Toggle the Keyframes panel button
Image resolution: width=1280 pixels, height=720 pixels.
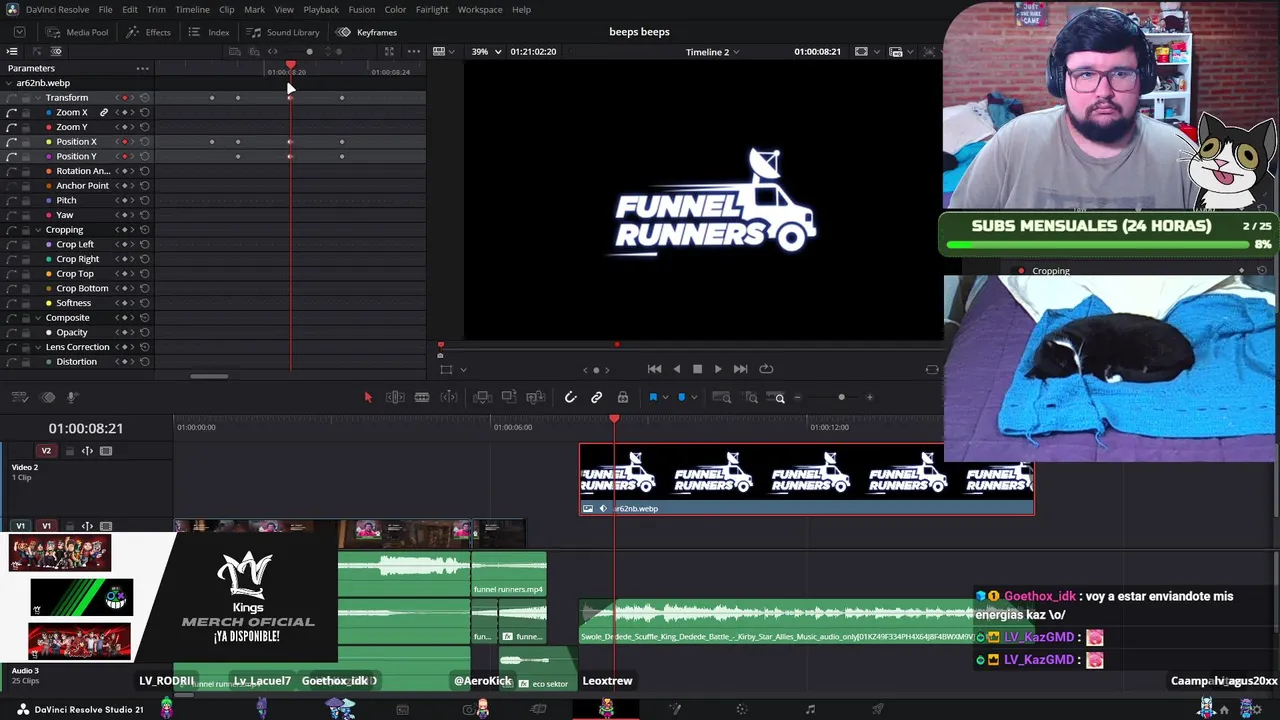367,32
